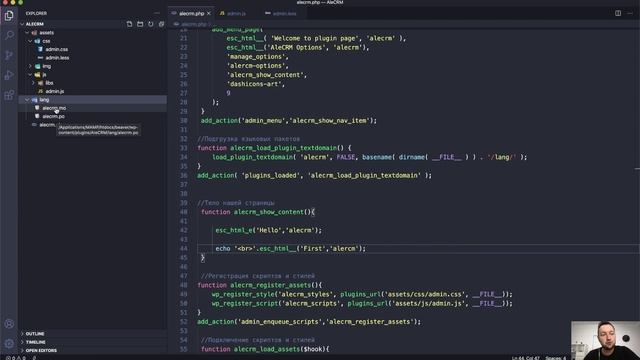The image size is (640, 360).
Task: Click the New File icon in Explorer
Action: tap(129, 24)
